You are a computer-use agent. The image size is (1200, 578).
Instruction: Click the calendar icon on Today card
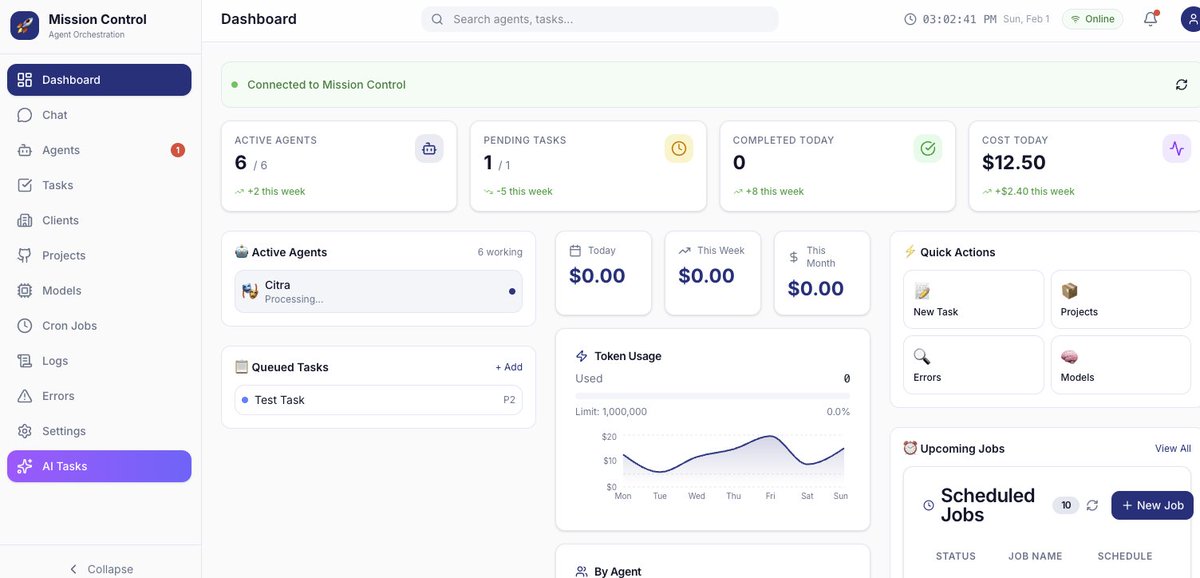(575, 251)
